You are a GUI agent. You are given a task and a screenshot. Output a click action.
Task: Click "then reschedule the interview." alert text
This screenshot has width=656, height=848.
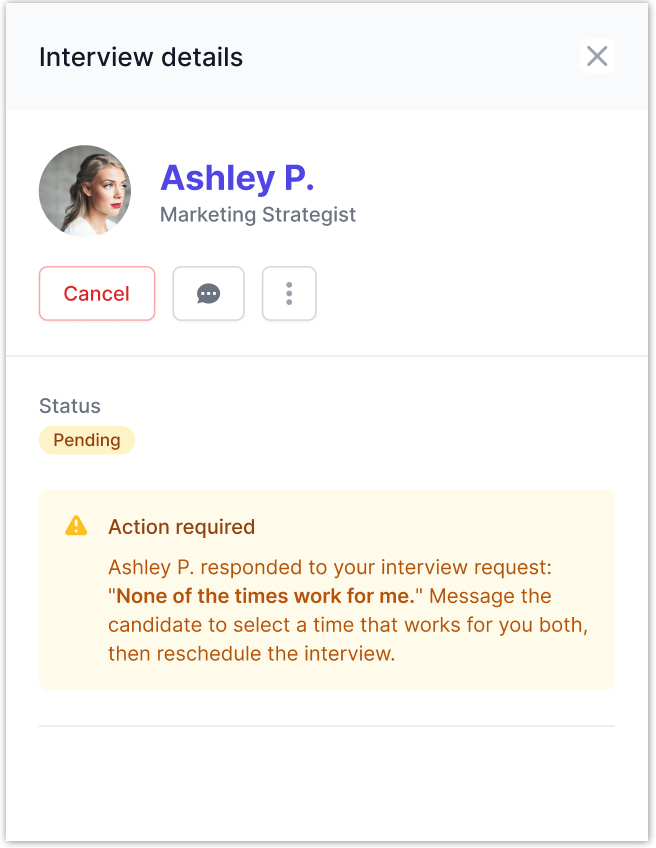[252, 654]
